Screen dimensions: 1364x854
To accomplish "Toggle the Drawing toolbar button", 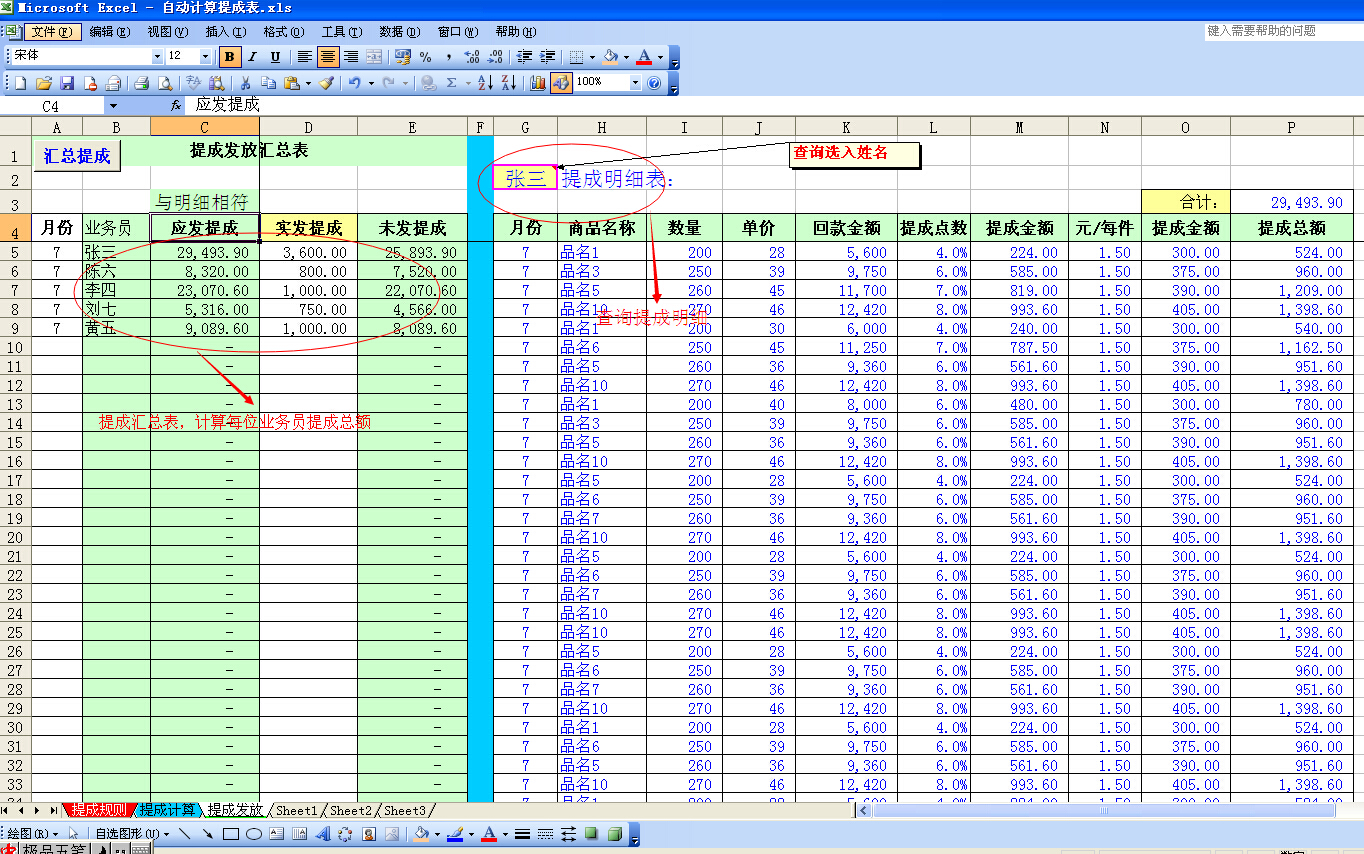I will click(x=561, y=83).
